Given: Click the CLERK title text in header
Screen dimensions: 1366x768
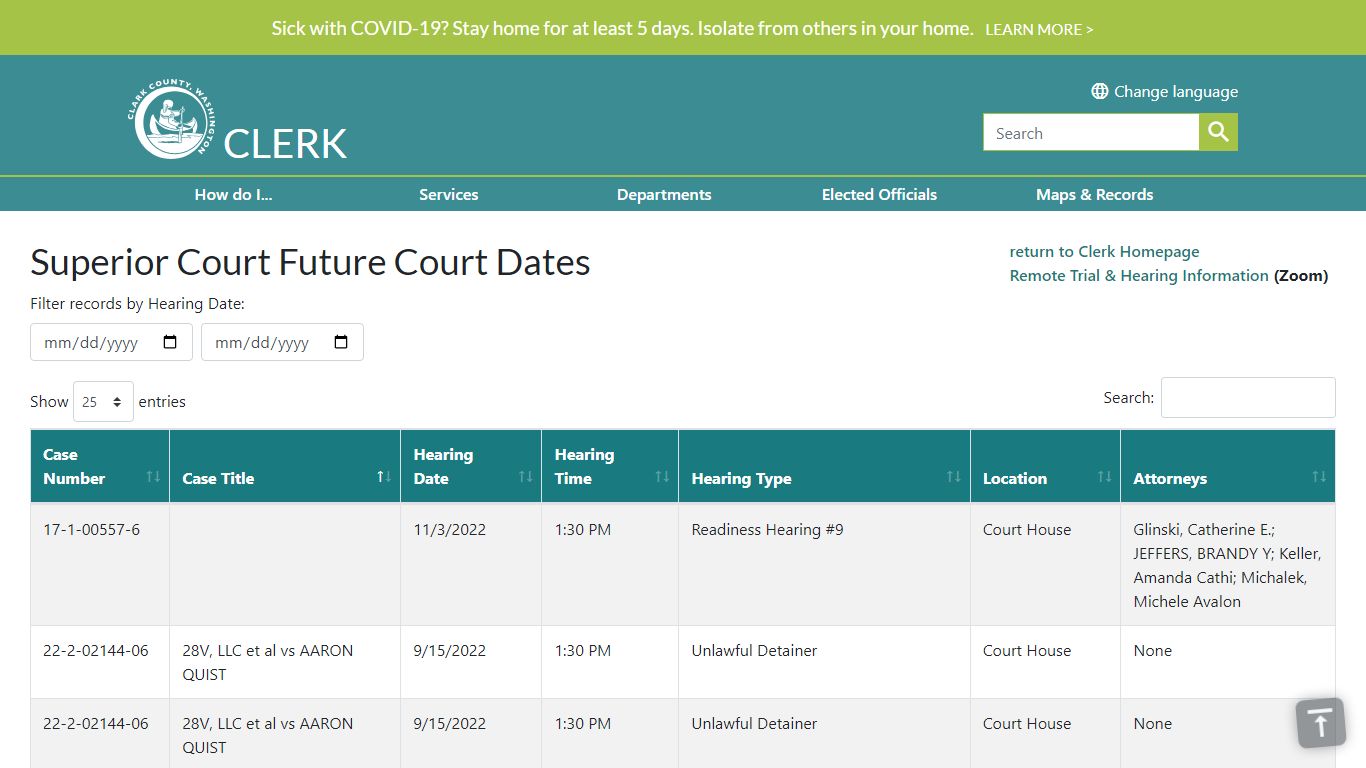Looking at the screenshot, I should [285, 143].
